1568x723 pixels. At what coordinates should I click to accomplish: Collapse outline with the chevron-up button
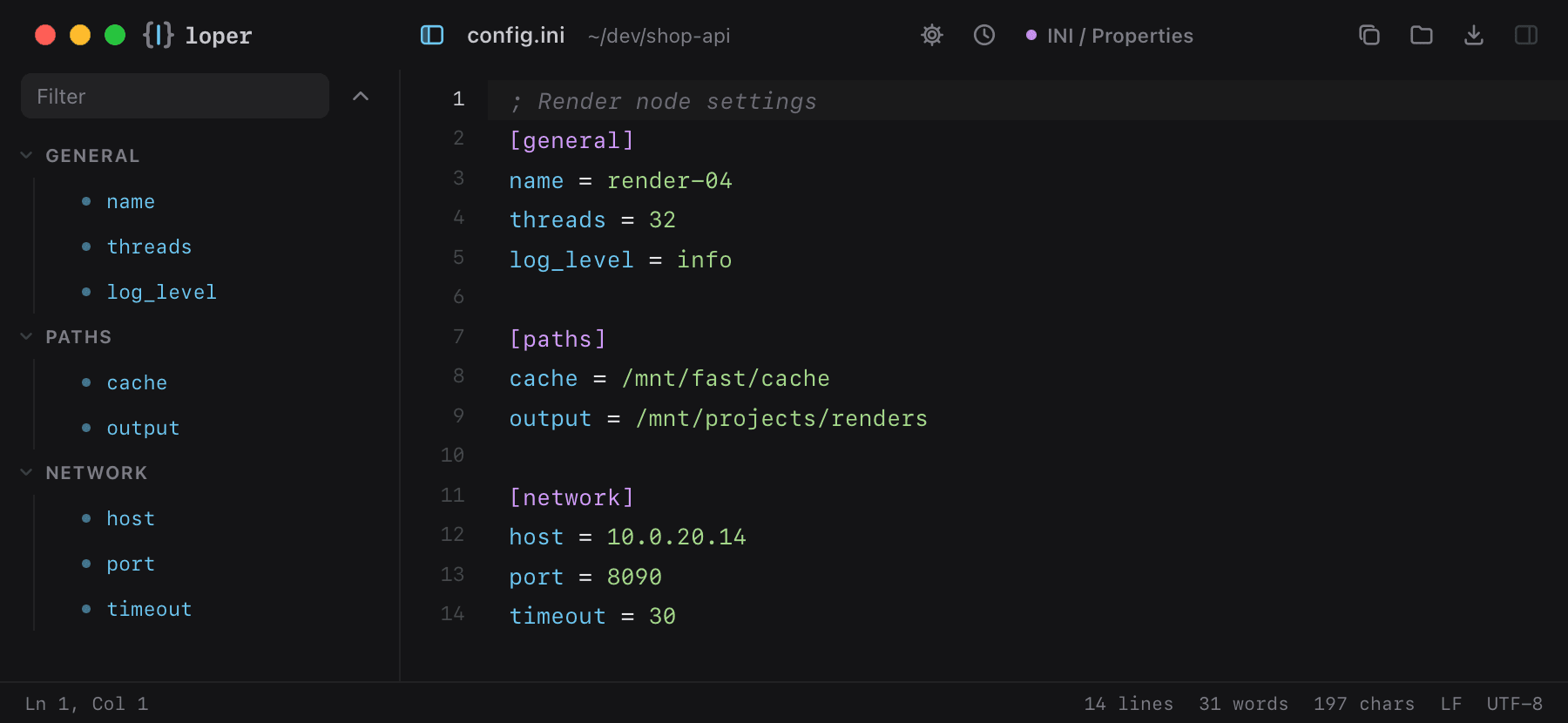tap(361, 96)
